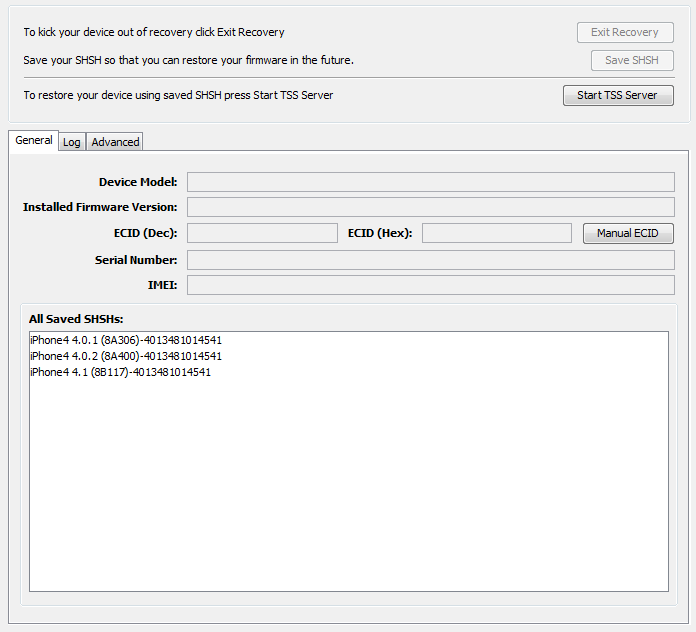
Task: Open the Advanced tab
Action: pyautogui.click(x=115, y=142)
